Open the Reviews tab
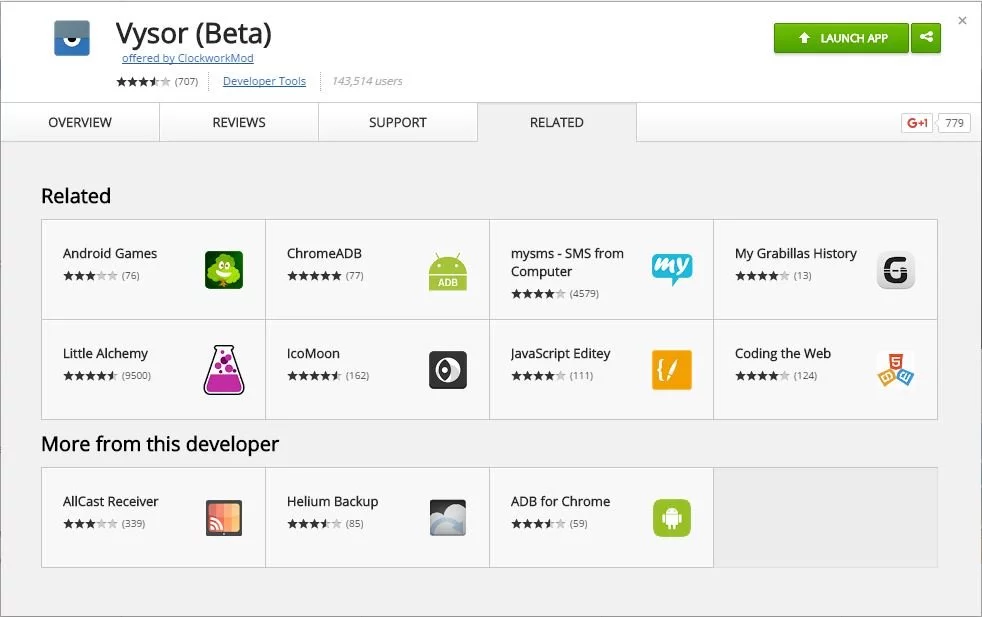 point(239,122)
